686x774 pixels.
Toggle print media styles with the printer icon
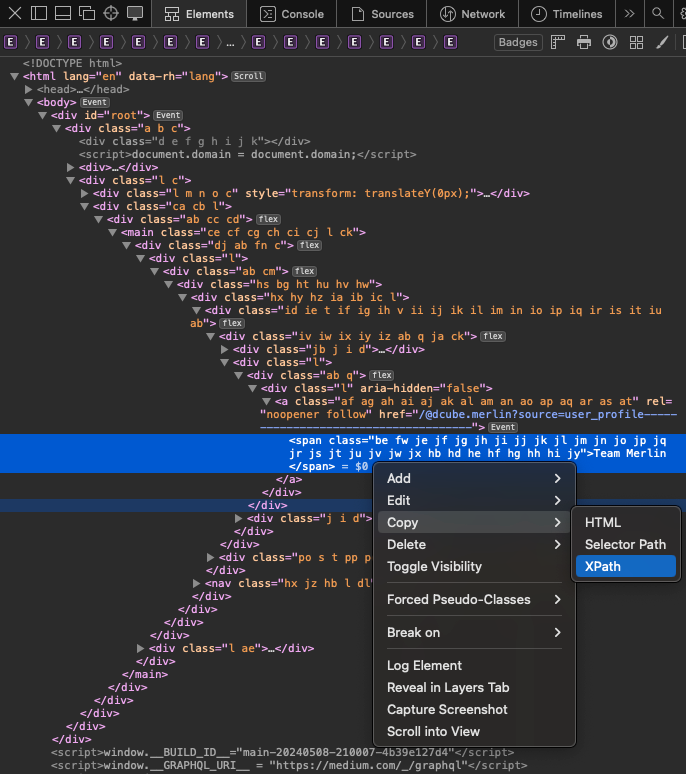tap(584, 42)
